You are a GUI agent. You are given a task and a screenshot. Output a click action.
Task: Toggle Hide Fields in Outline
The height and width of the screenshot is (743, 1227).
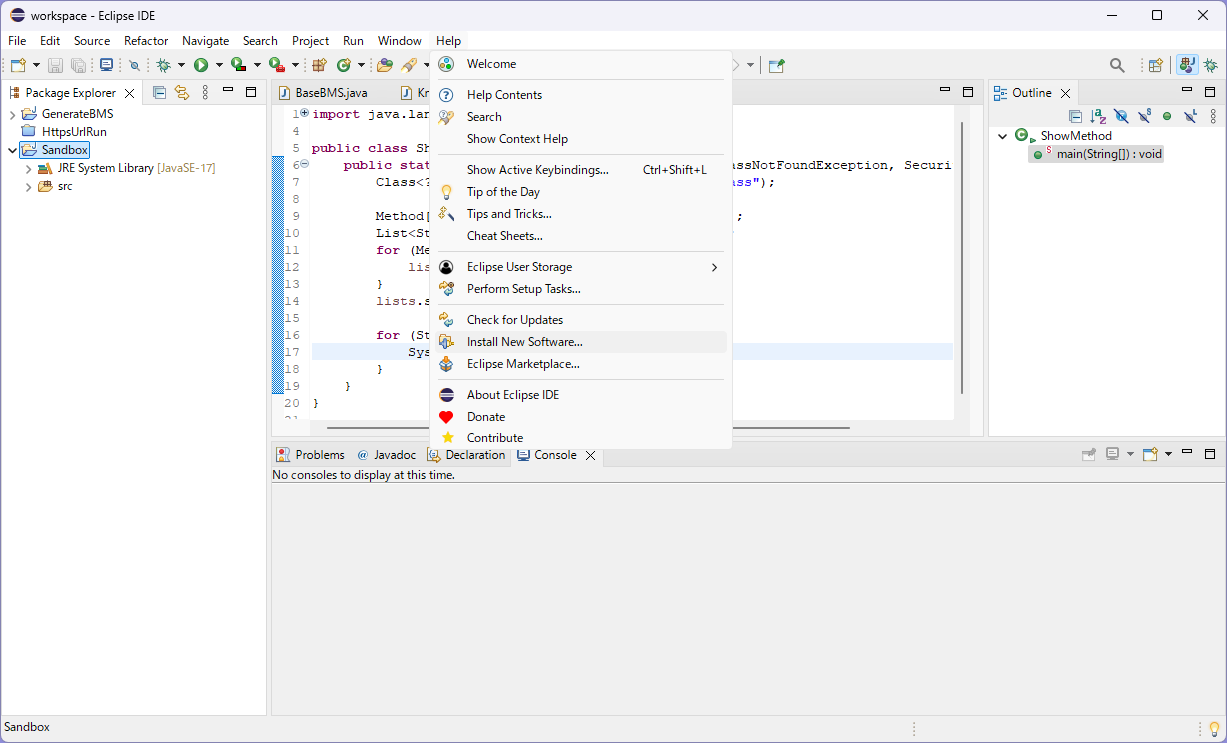pos(1121,116)
